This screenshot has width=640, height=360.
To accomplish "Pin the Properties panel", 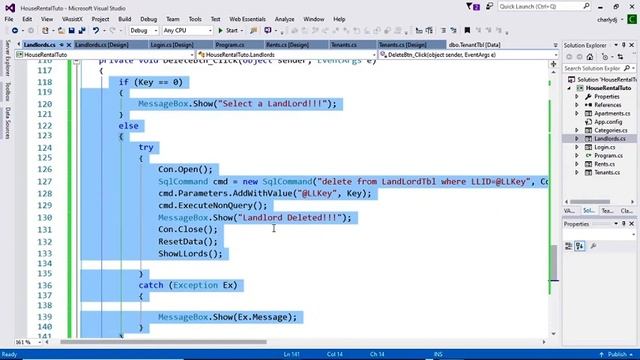I will (x=624, y=224).
